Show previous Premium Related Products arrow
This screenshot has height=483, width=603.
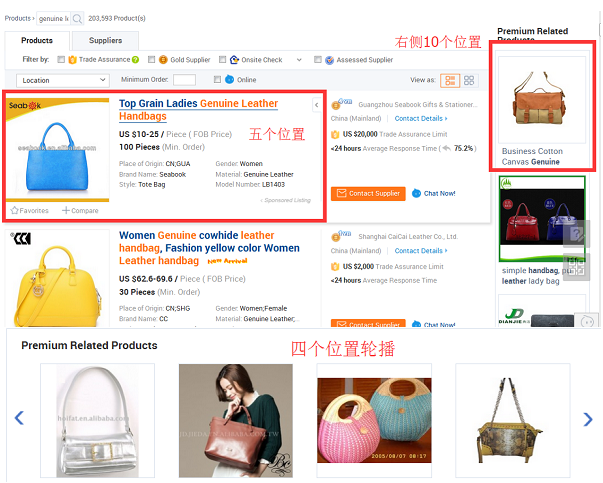pos(19,418)
